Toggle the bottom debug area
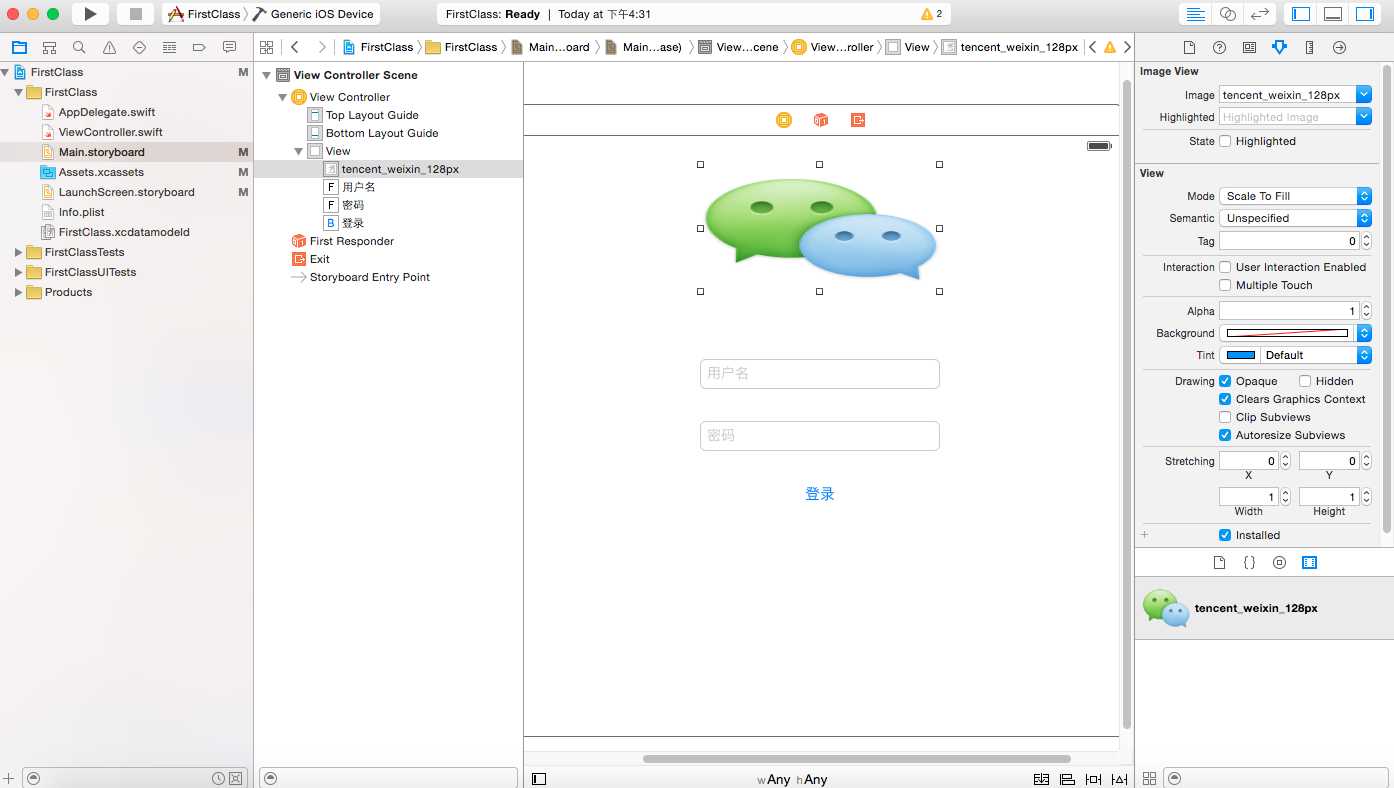This screenshot has width=1394, height=788. [x=1333, y=14]
